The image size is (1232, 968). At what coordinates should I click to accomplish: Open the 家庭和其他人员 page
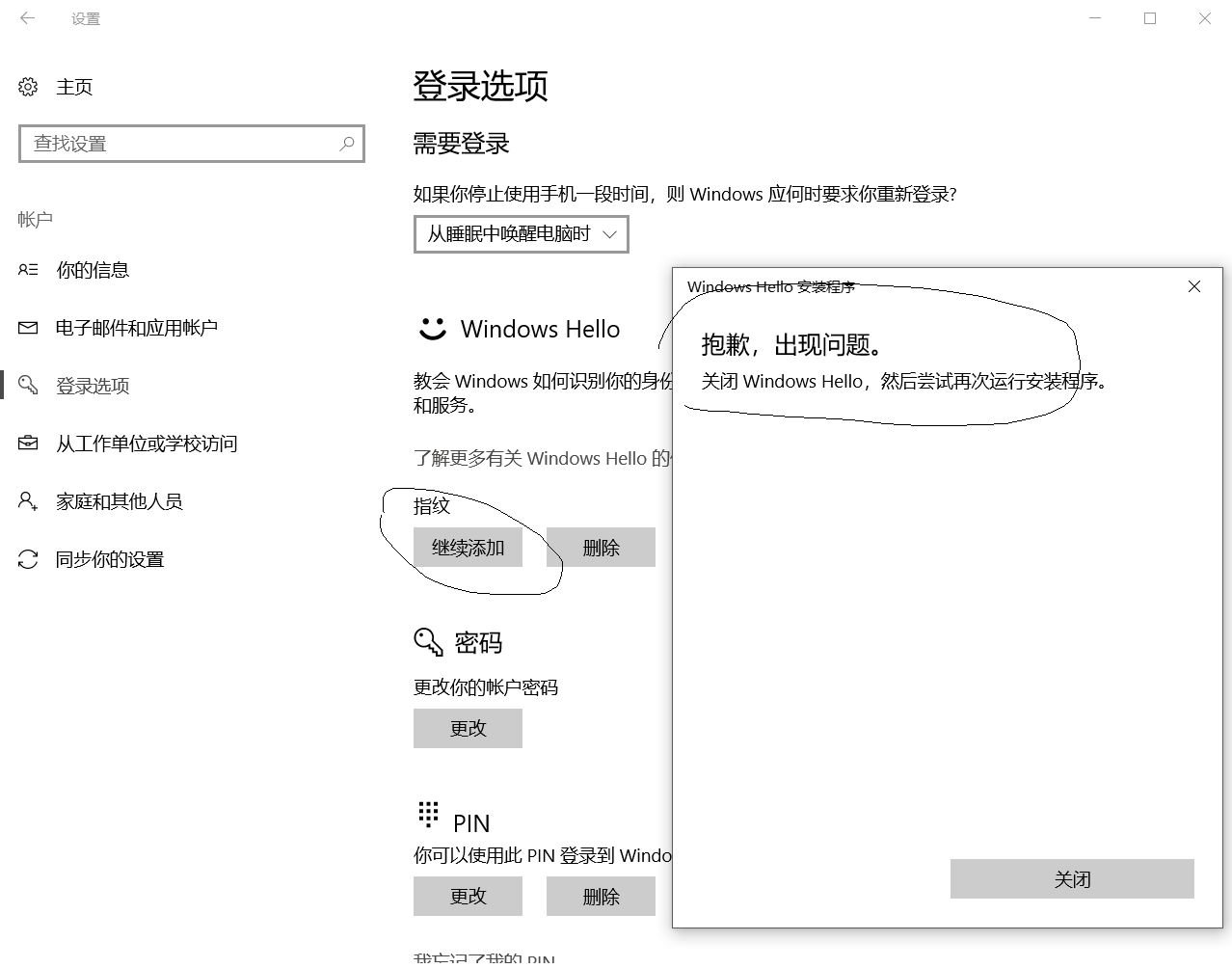120,501
